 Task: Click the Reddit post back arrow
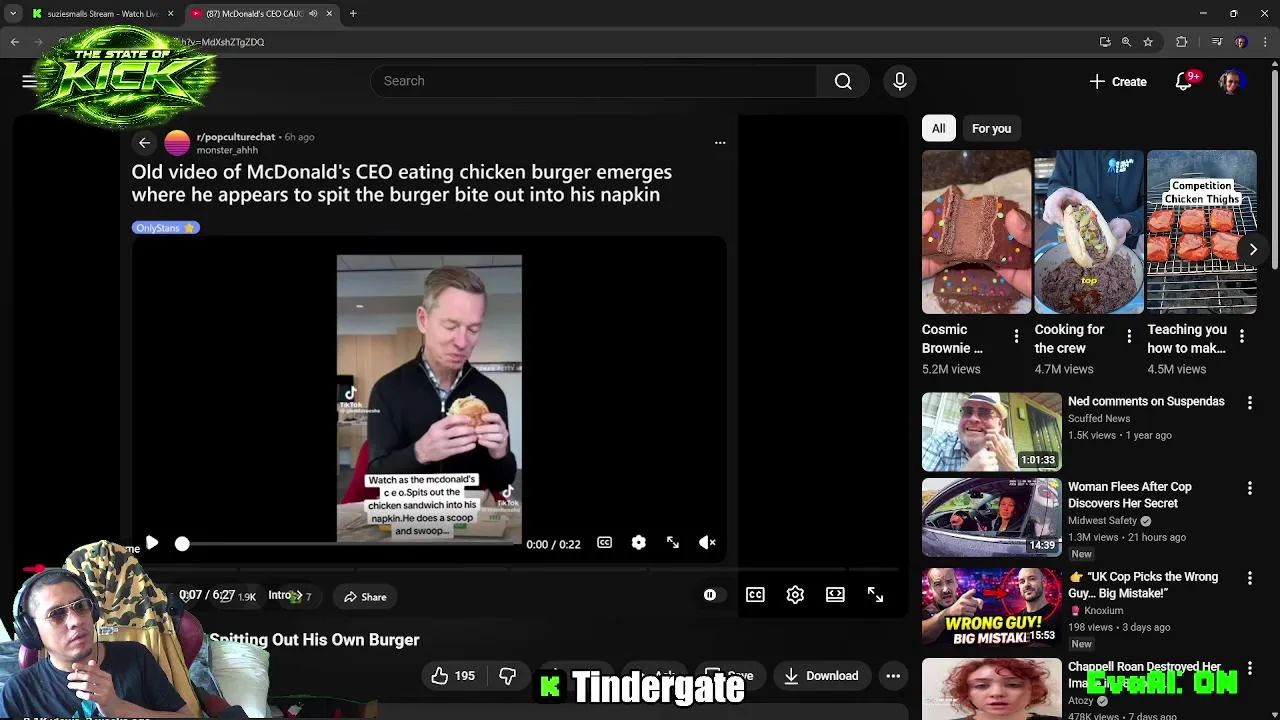[144, 143]
